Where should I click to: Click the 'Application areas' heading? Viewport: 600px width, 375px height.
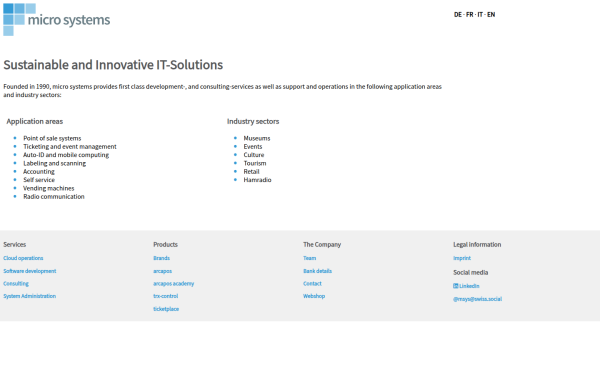(35, 121)
